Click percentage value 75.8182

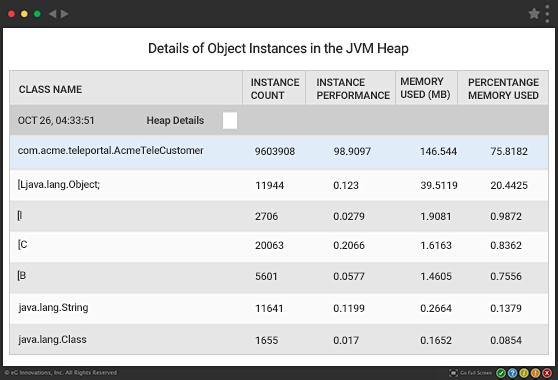click(x=509, y=152)
